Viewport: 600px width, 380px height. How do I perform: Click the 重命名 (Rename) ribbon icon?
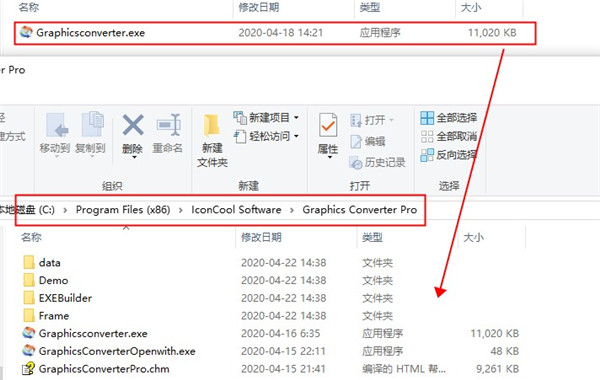[x=168, y=125]
